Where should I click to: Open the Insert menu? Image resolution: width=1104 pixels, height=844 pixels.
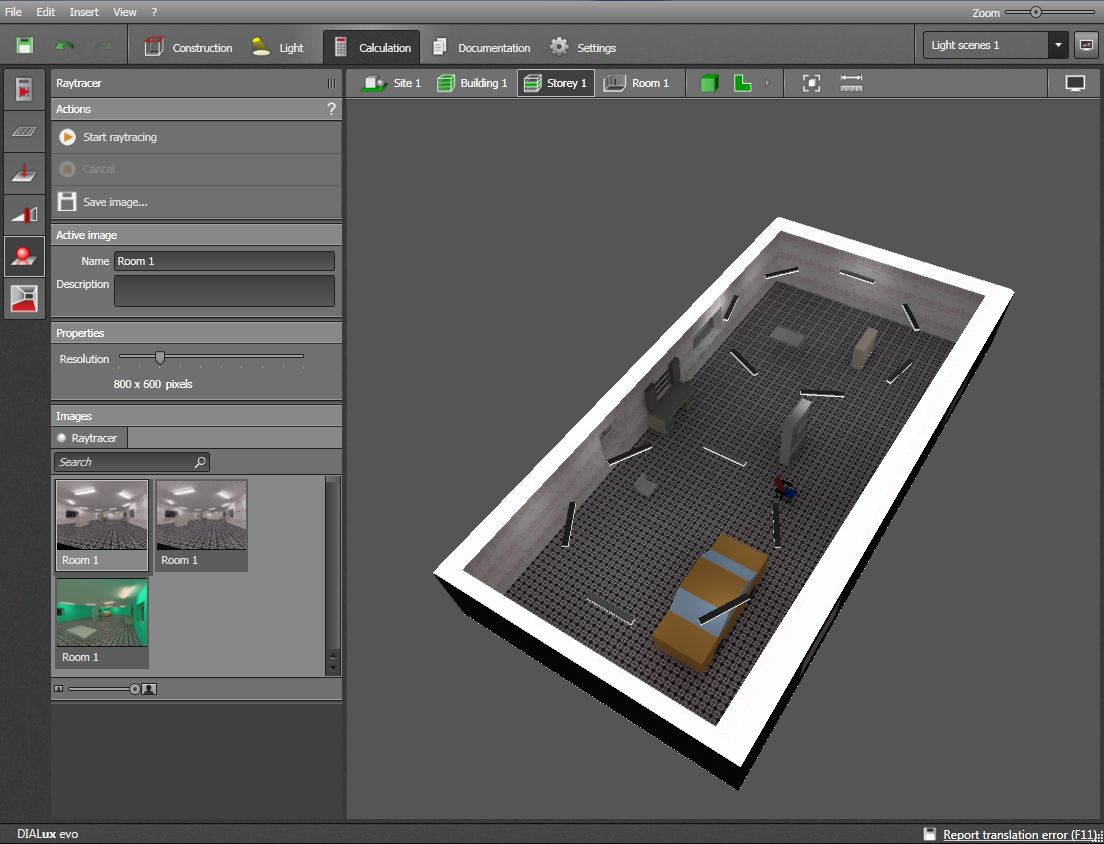point(84,12)
